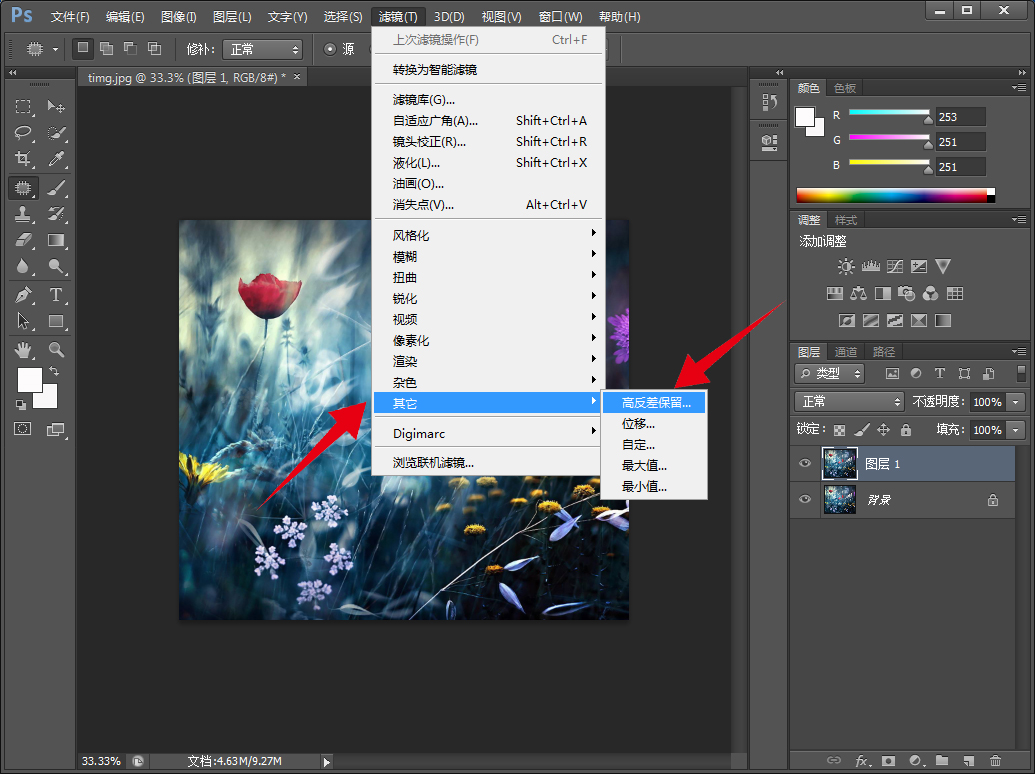The image size is (1035, 774).
Task: Add a Color Balance adjustment
Action: click(x=858, y=294)
